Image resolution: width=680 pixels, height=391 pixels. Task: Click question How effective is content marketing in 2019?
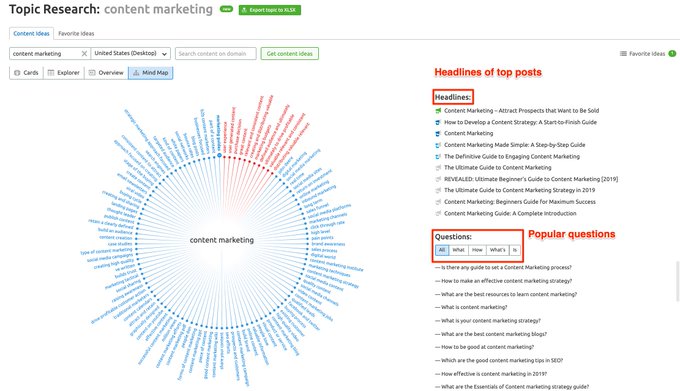click(x=491, y=374)
